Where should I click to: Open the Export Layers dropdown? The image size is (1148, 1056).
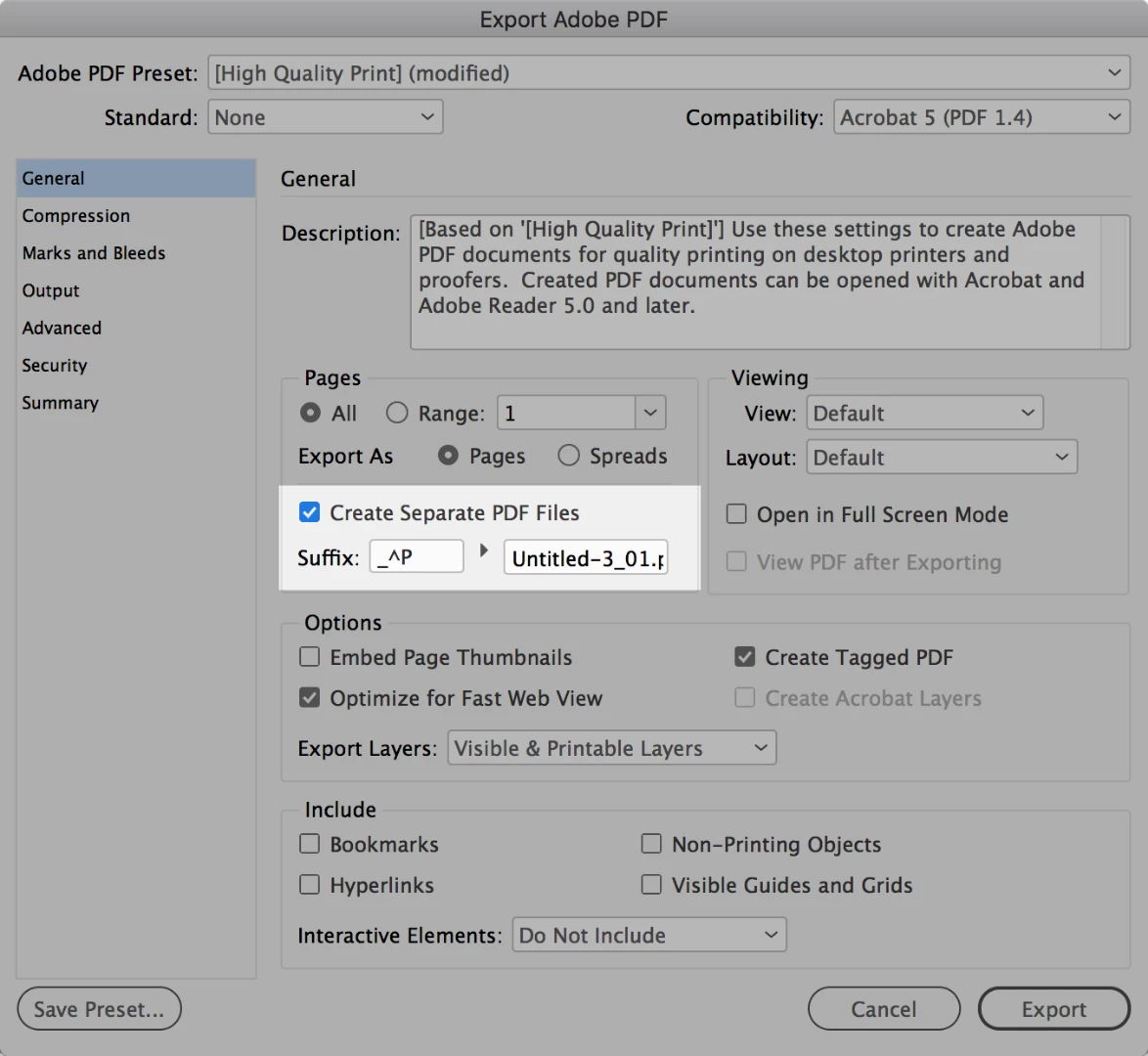(612, 748)
